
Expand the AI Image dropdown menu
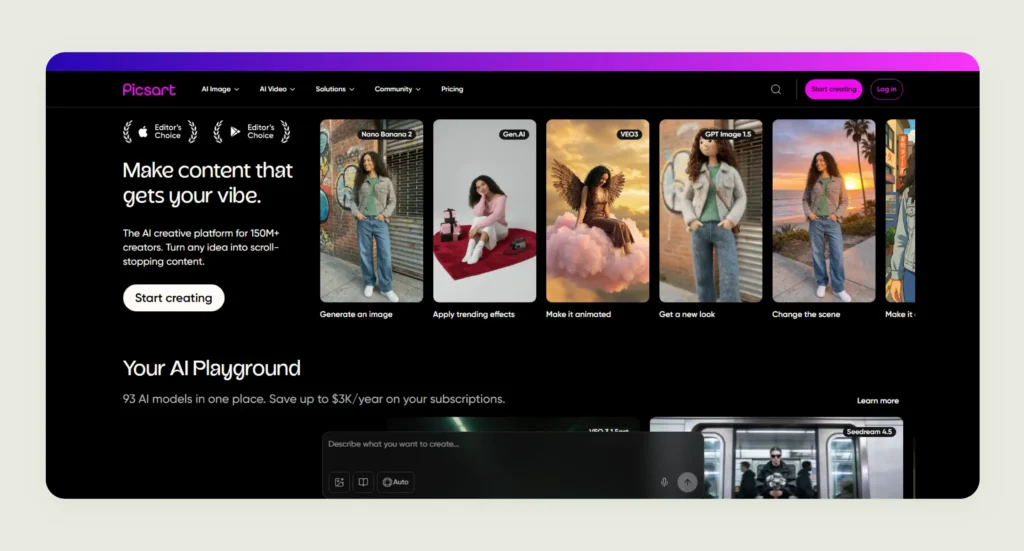pos(220,89)
